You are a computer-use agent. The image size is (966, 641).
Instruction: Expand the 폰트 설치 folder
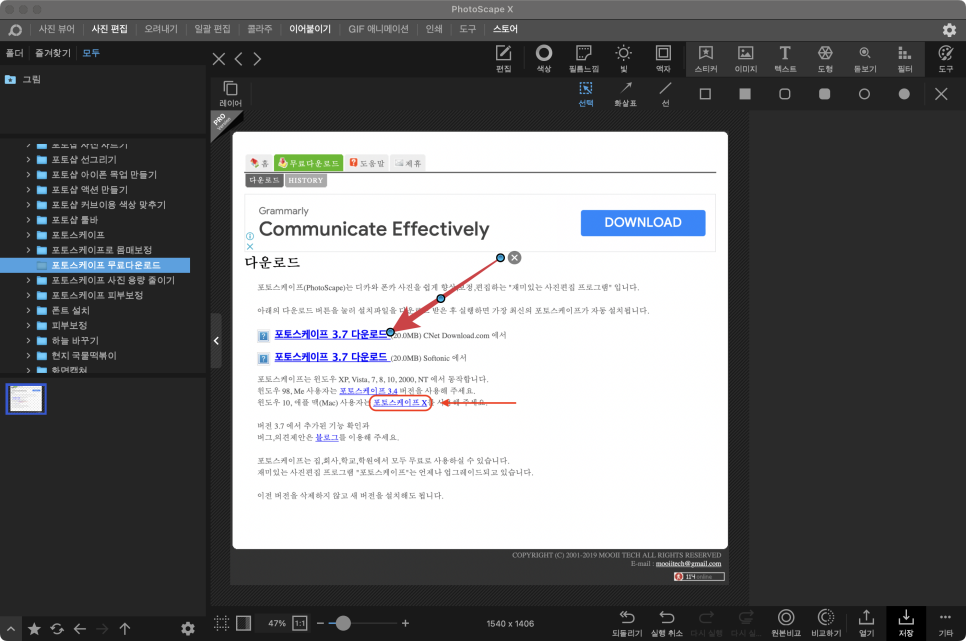coord(28,310)
